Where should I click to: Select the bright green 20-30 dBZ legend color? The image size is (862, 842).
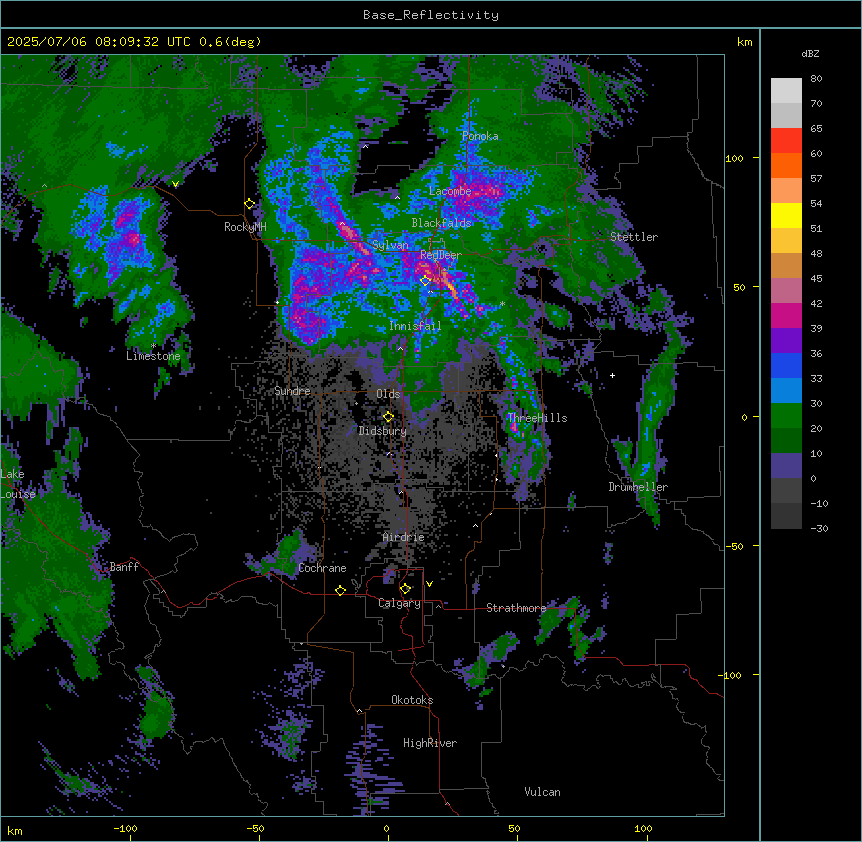[786, 416]
